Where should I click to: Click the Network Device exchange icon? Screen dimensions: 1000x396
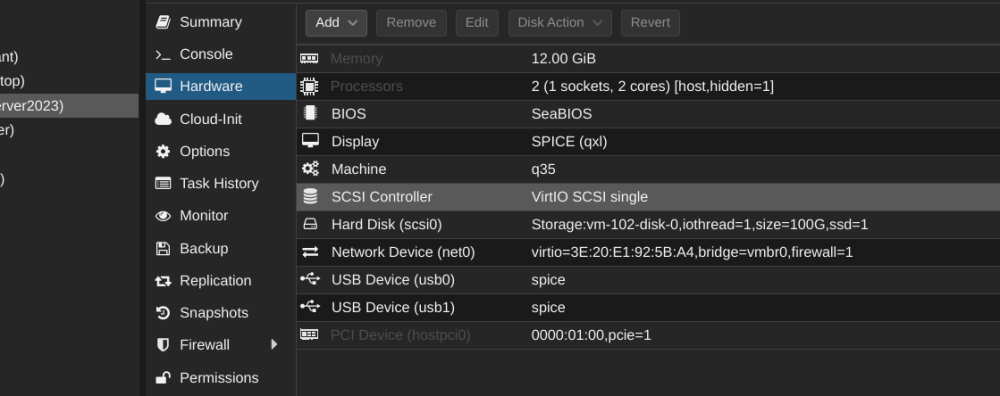coord(310,253)
